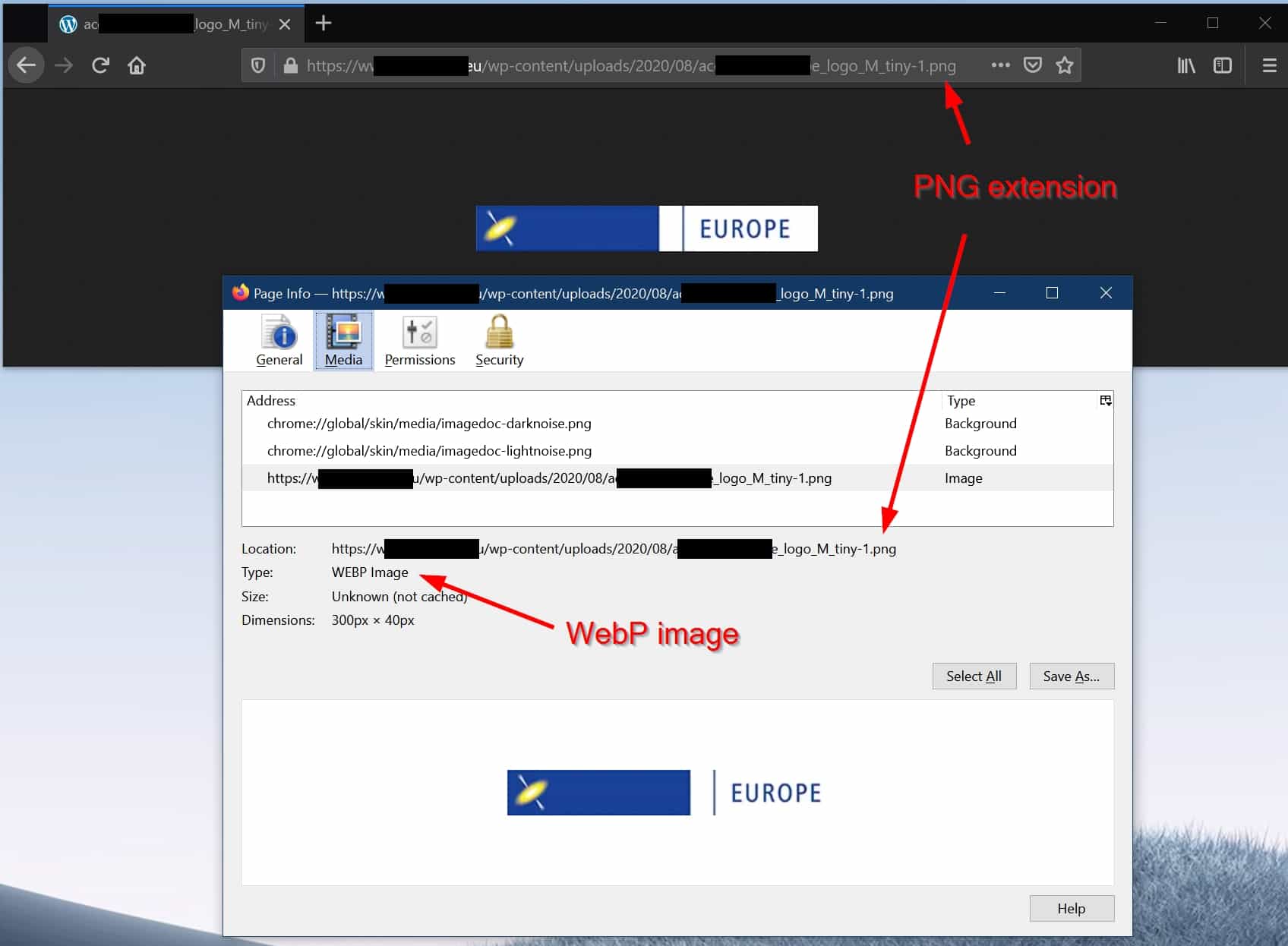Switch to the Permissions tab
1288x946 pixels.
click(420, 342)
